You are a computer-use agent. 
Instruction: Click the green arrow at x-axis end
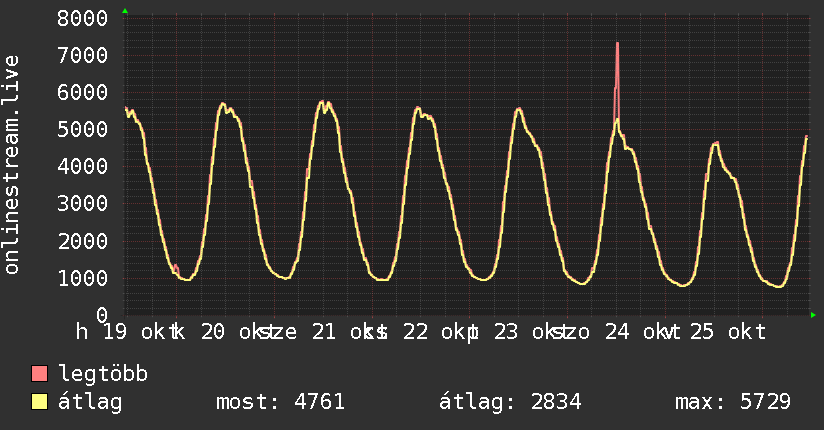(813, 315)
